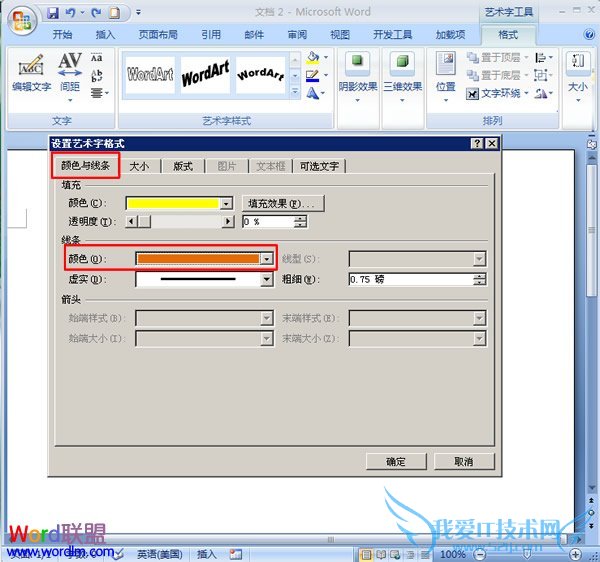Redo the last action

[96, 13]
